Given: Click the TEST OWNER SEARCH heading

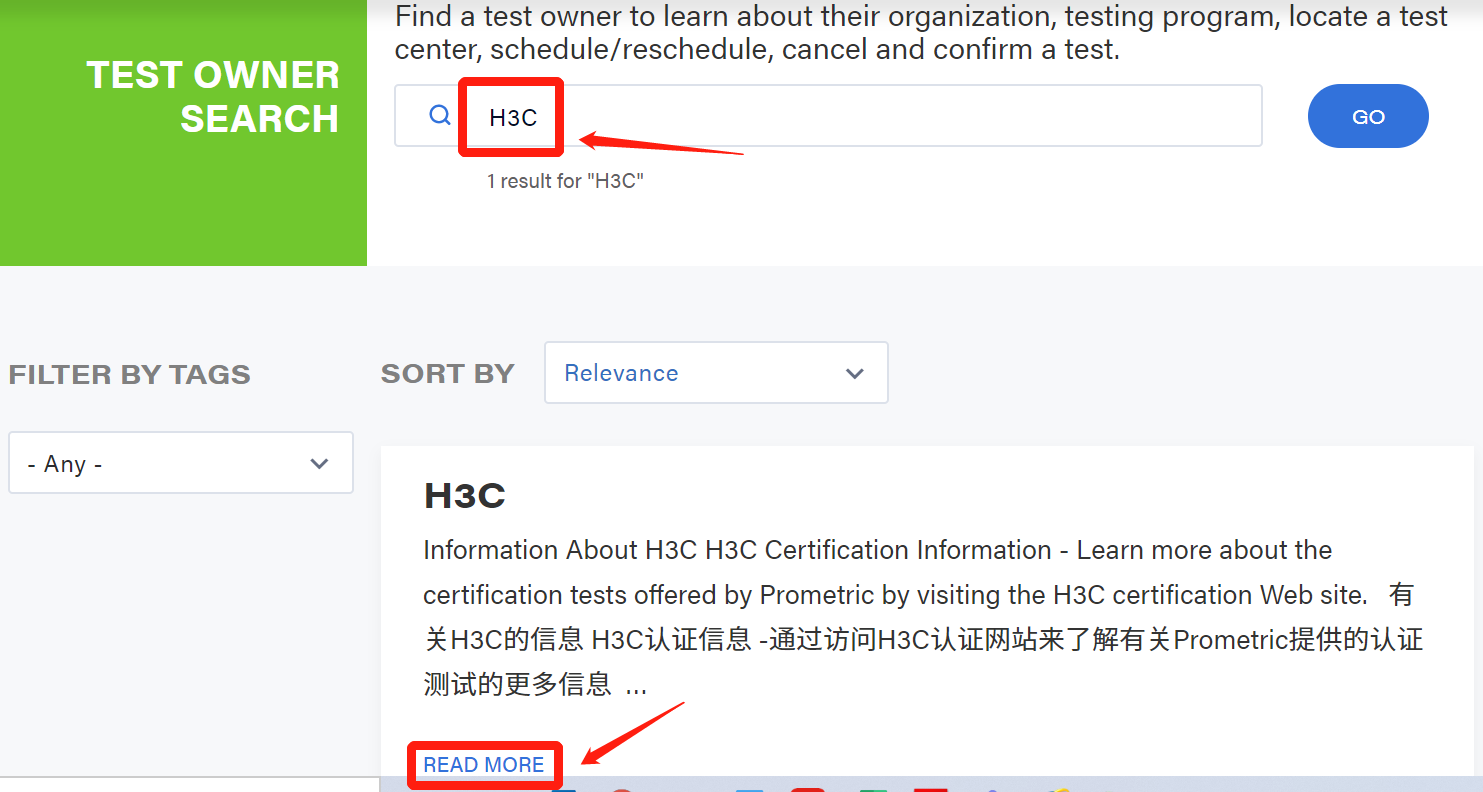Looking at the screenshot, I should coord(213,97).
